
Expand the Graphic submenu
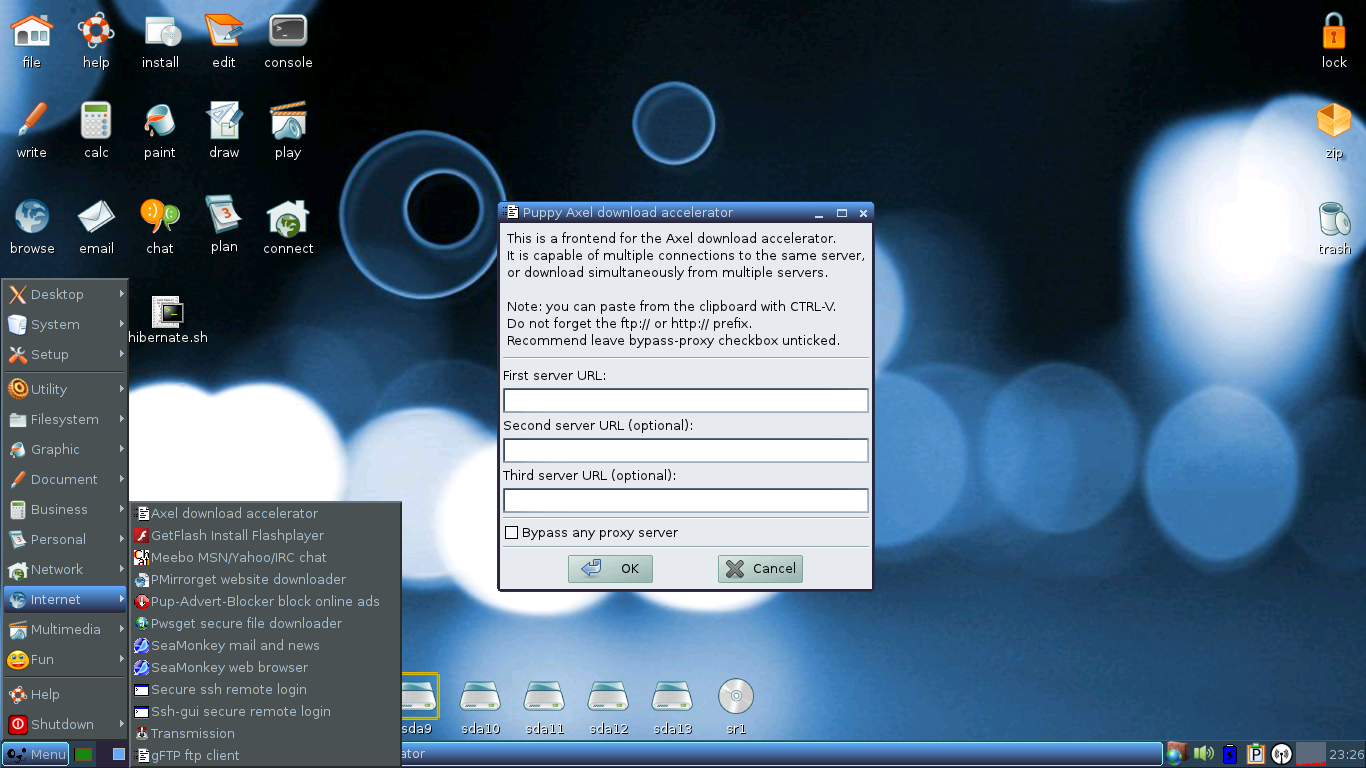65,449
